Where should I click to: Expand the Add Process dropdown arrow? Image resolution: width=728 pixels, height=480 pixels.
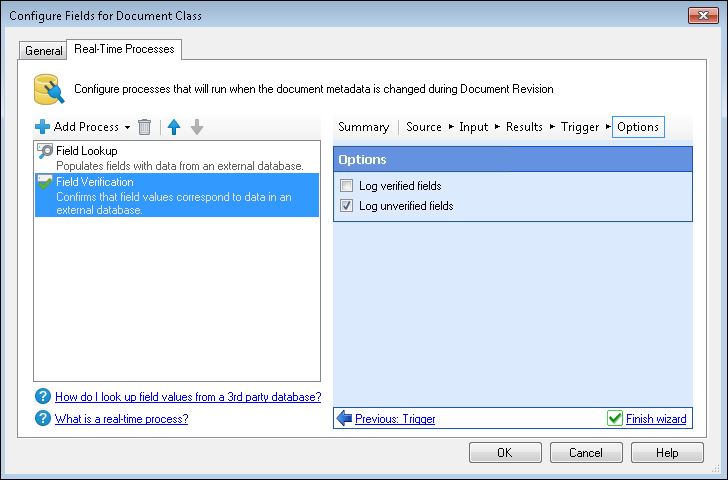pos(127,128)
